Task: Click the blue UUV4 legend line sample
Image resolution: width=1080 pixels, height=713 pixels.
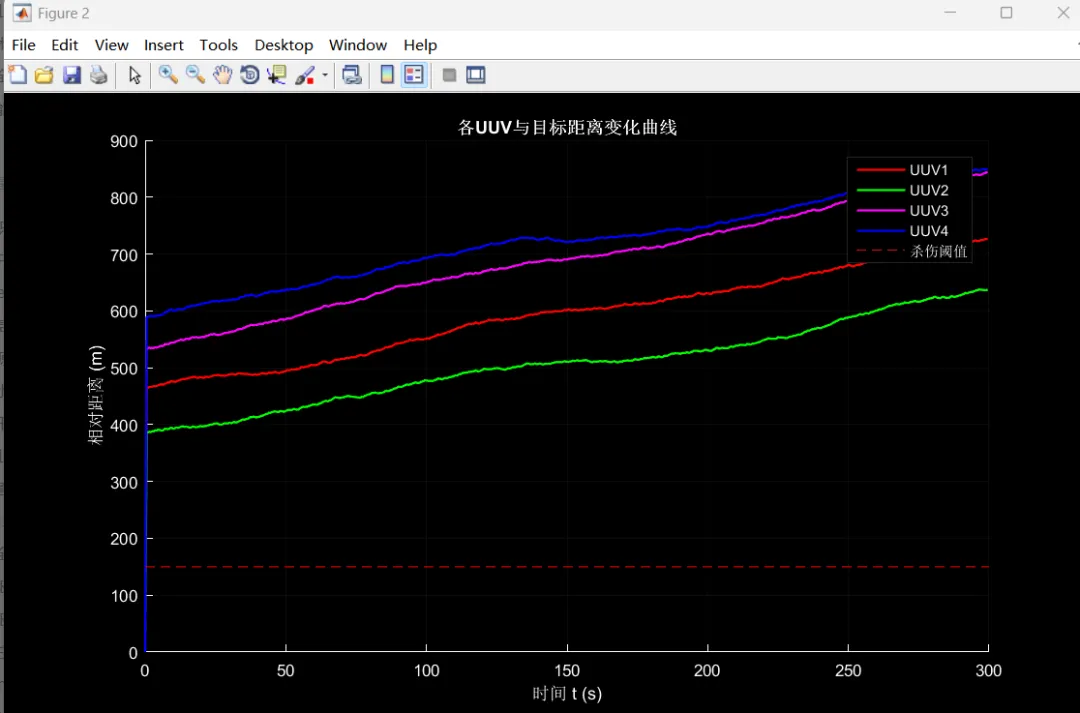Action: (x=880, y=231)
